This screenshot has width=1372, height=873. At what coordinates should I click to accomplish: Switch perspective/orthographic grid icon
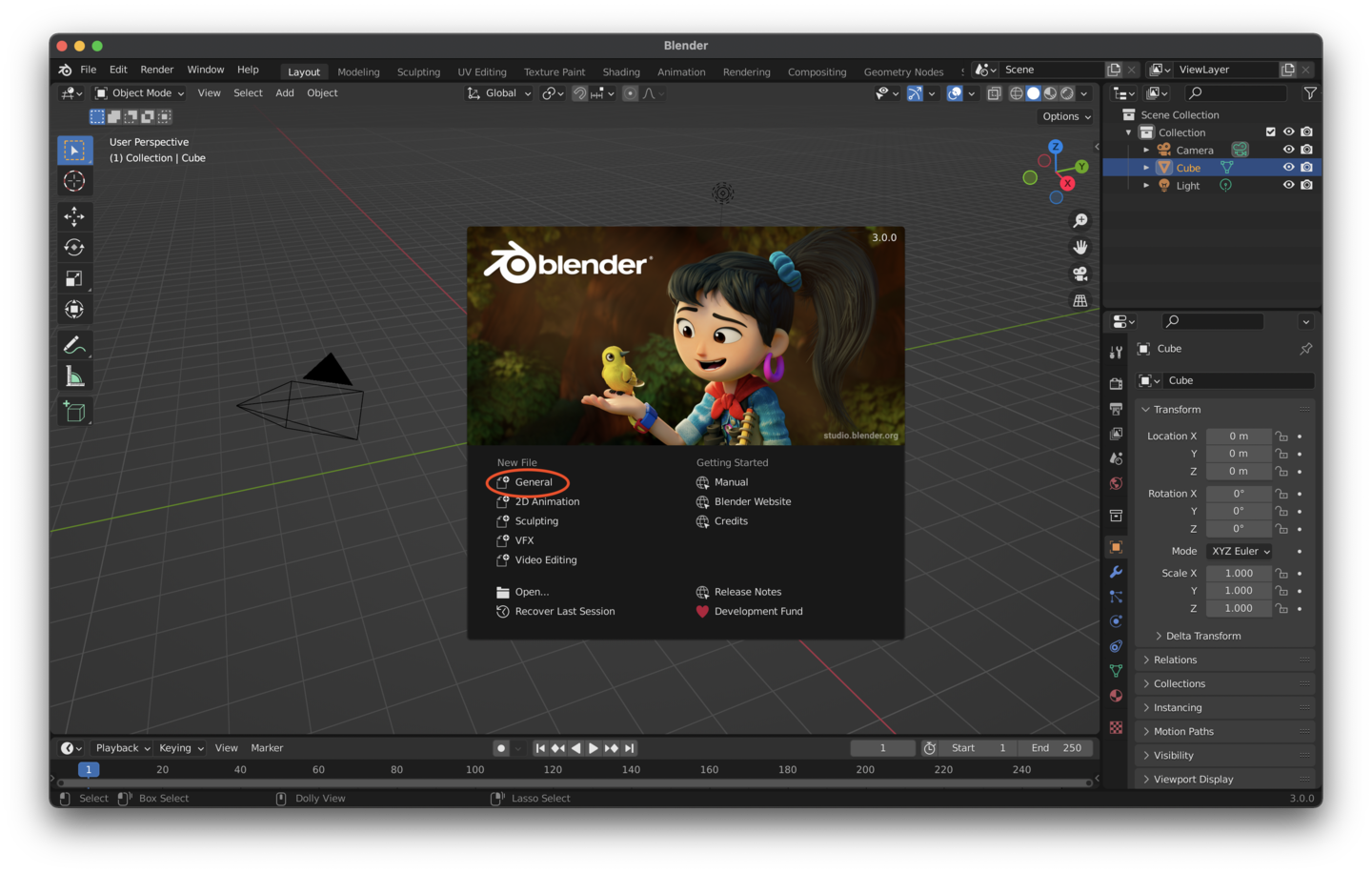[x=1080, y=300]
